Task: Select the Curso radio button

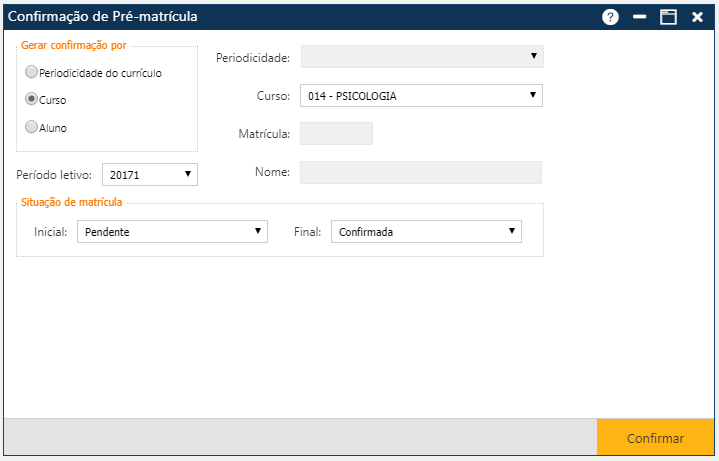Action: pyautogui.click(x=32, y=100)
